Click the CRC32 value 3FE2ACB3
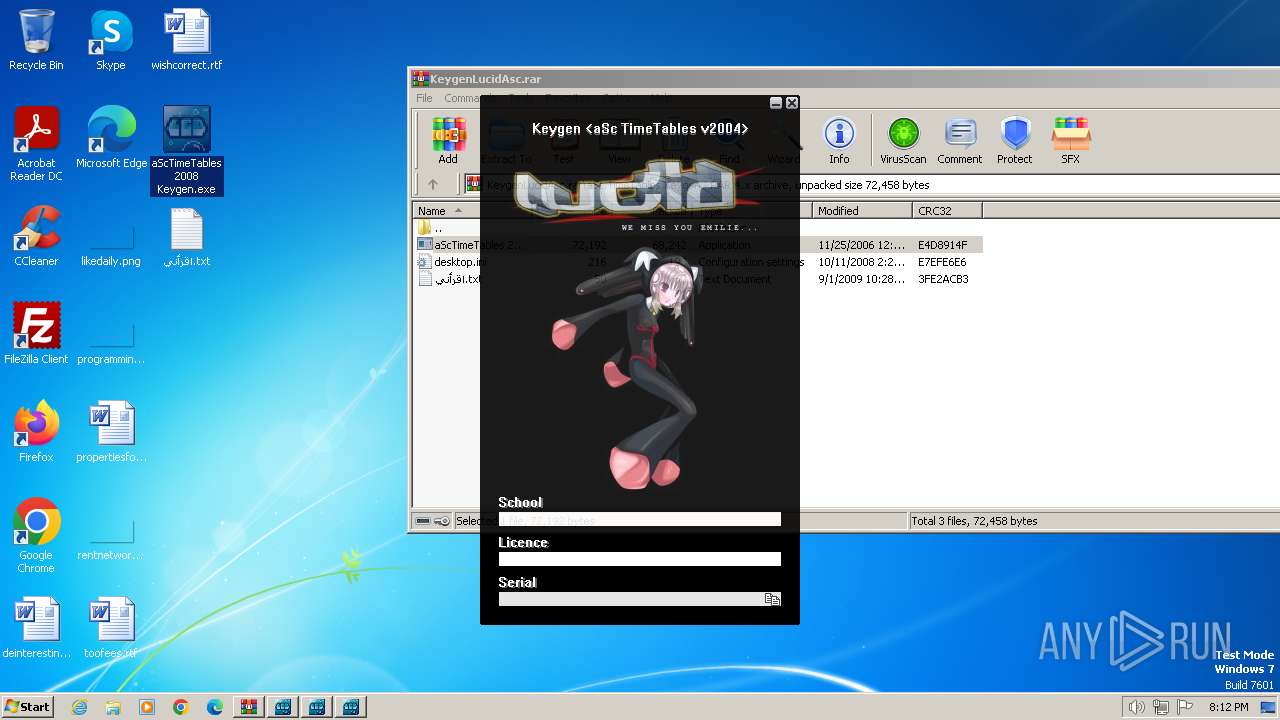The height and width of the screenshot is (720, 1280). click(943, 279)
